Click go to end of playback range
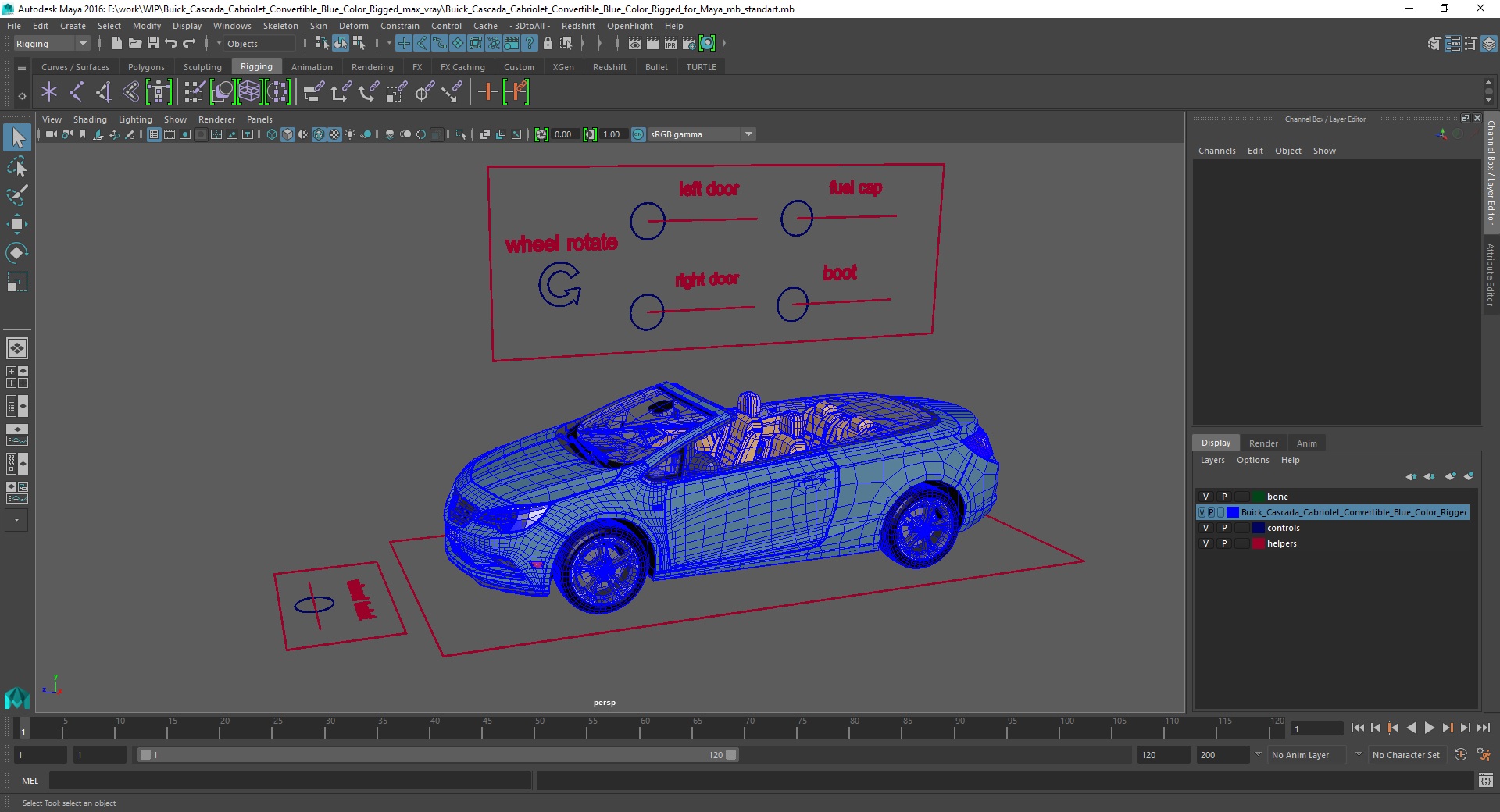Viewport: 1500px width, 812px height. pyautogui.click(x=1483, y=728)
